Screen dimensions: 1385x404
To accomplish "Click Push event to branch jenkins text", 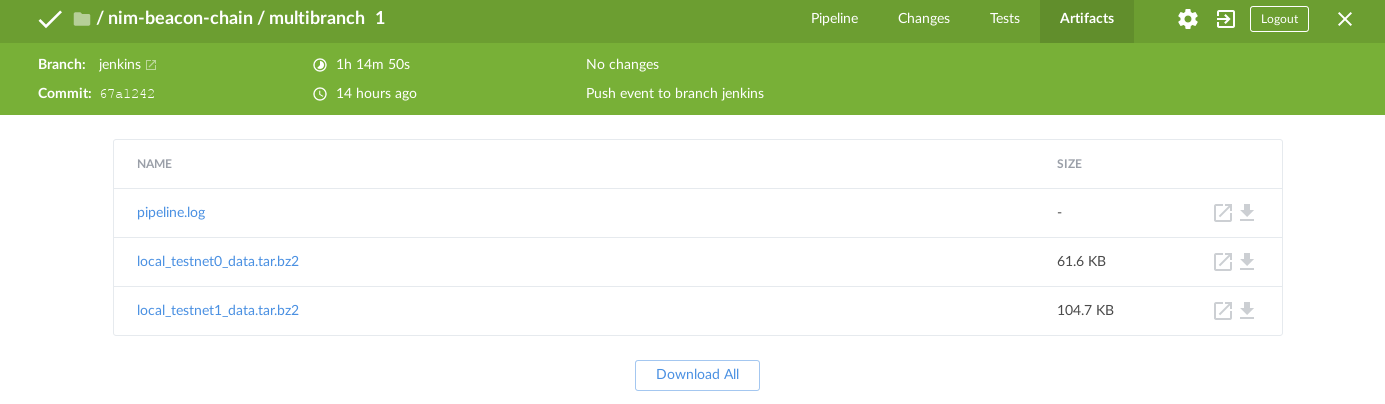I will [x=675, y=94].
